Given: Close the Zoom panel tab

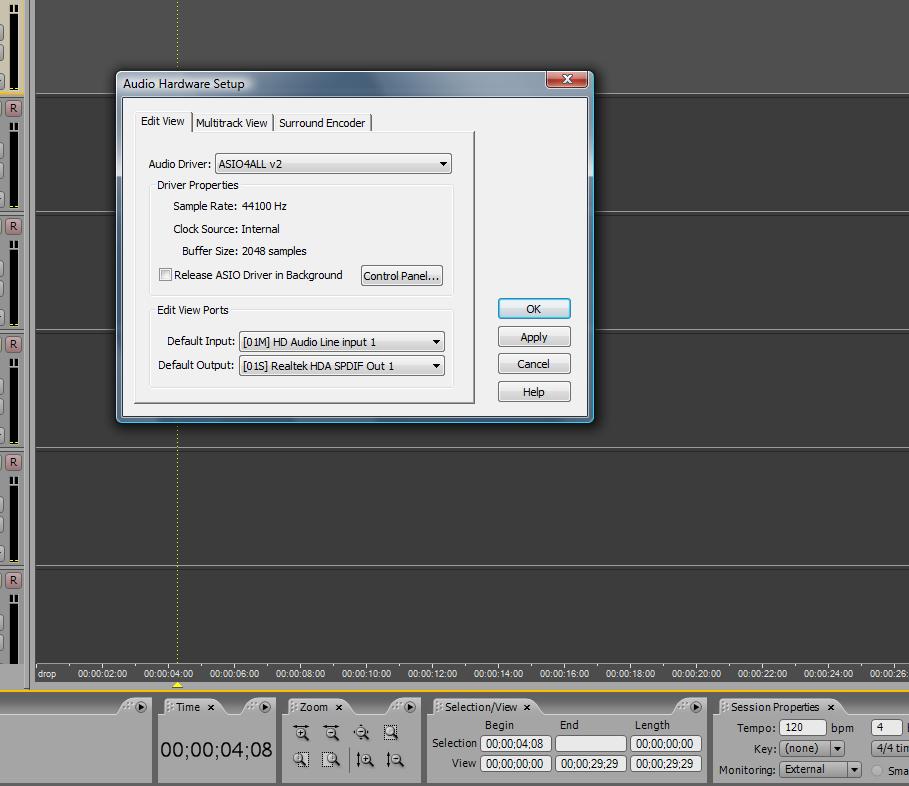Looking at the screenshot, I should pyautogui.click(x=339, y=708).
